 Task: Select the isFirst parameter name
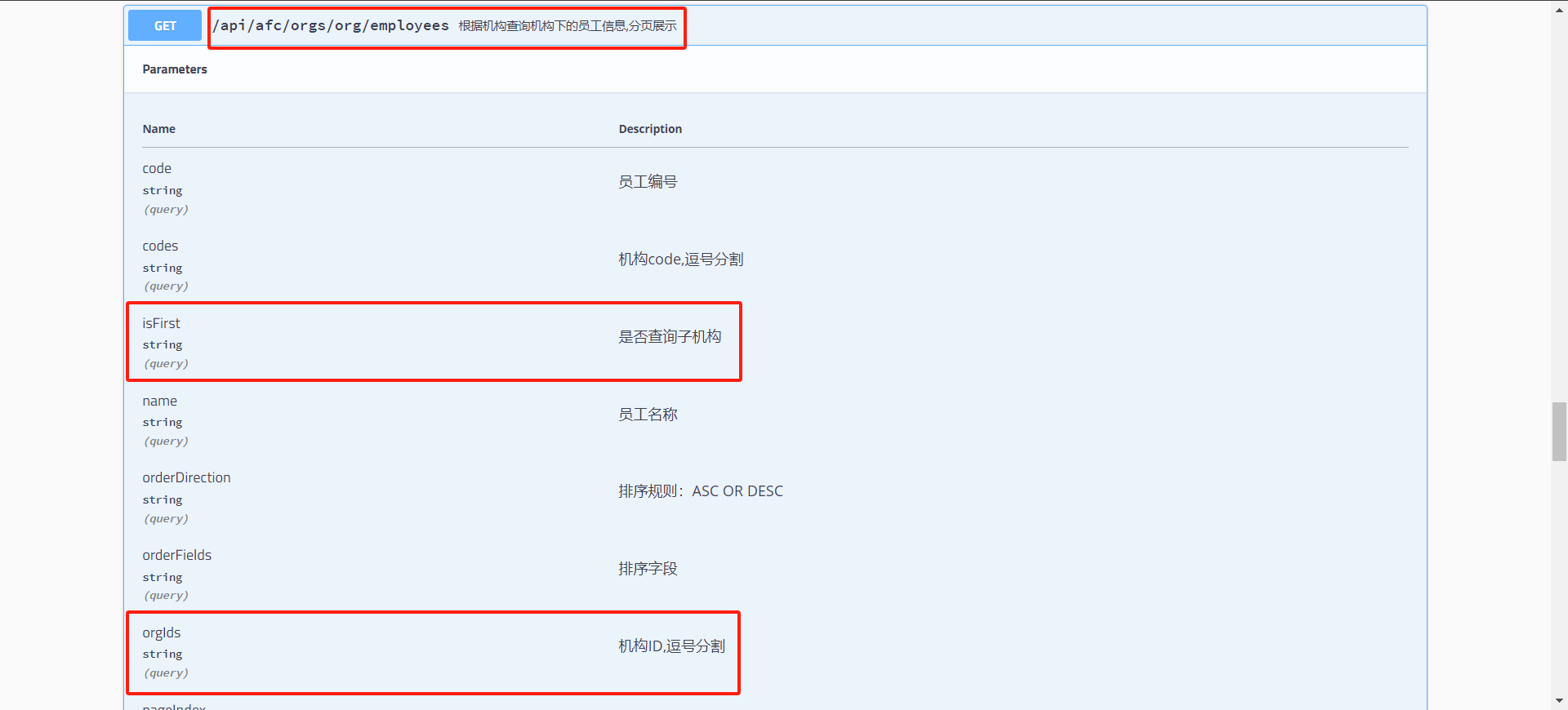161,323
